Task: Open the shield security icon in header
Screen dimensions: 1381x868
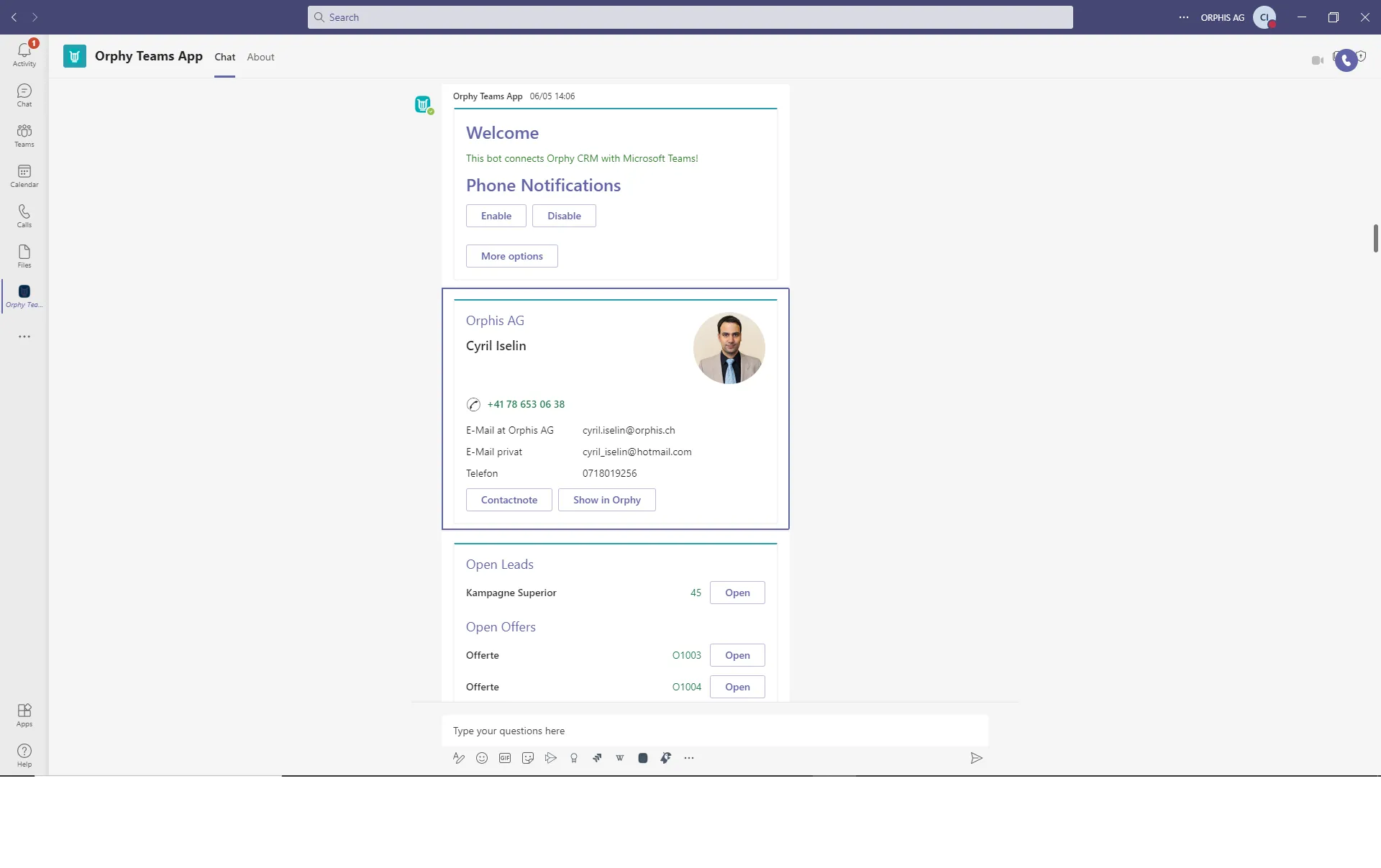Action: (1362, 56)
